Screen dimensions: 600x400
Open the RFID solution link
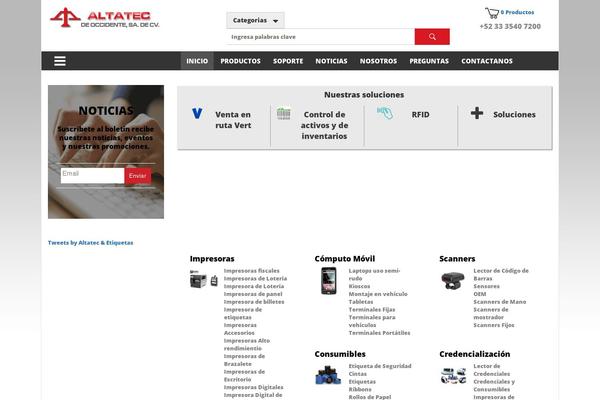(420, 114)
